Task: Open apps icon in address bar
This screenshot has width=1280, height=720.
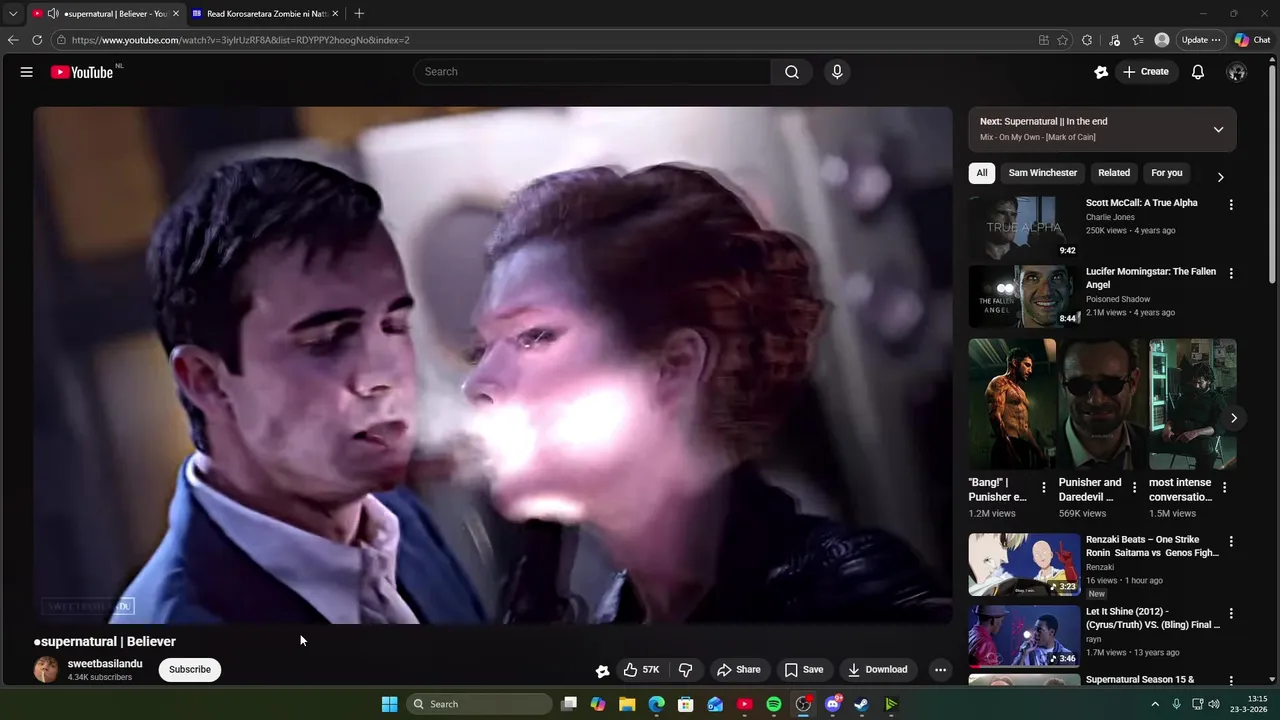Action: (1044, 40)
